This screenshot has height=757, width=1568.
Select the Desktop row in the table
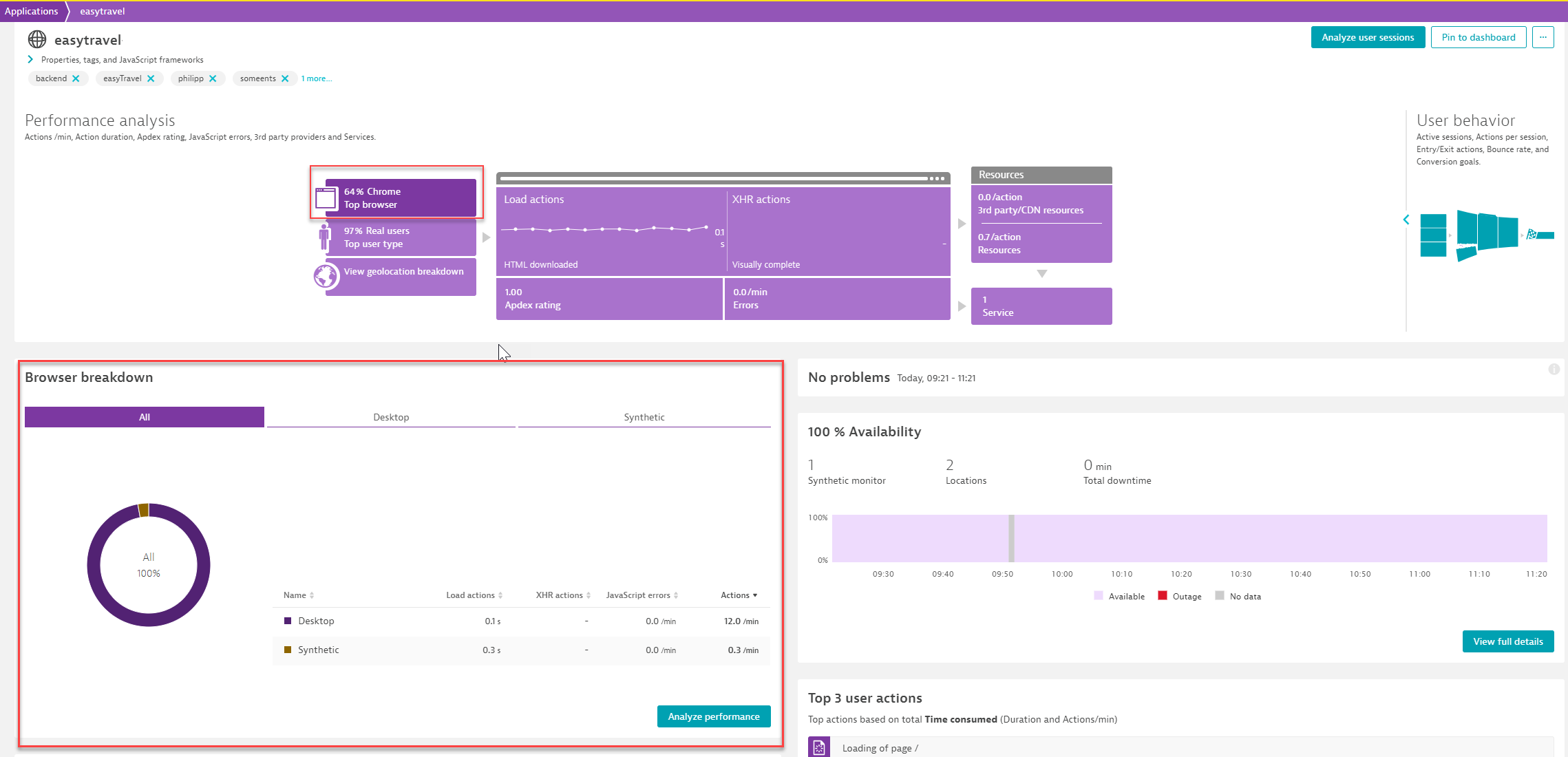[521, 621]
